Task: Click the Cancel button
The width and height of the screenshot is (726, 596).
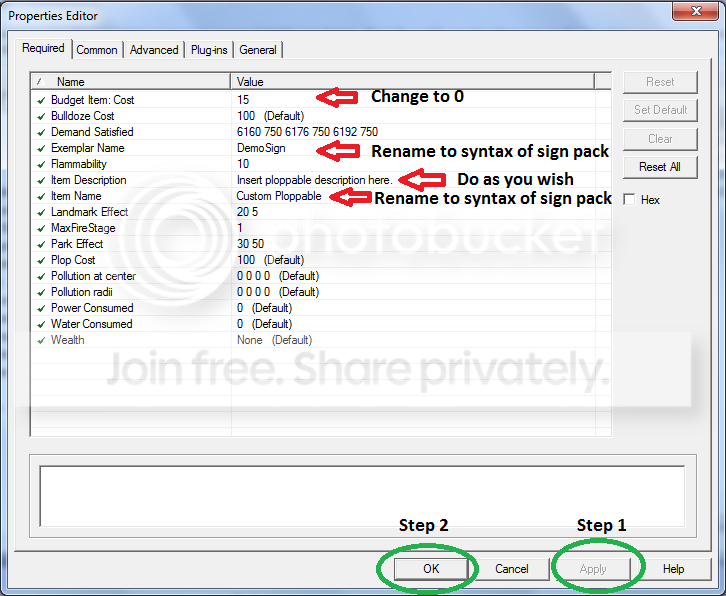Action: (x=512, y=569)
